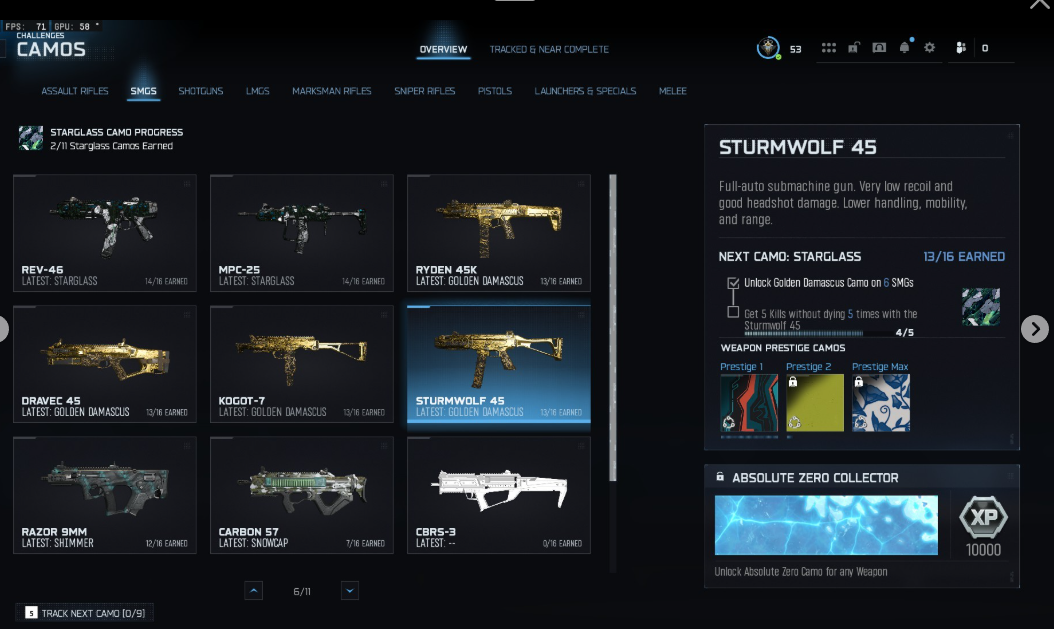Screen dimensions: 1054x629
Task: Click Unlock Absolute Zero Camo description
Action: click(x=801, y=572)
